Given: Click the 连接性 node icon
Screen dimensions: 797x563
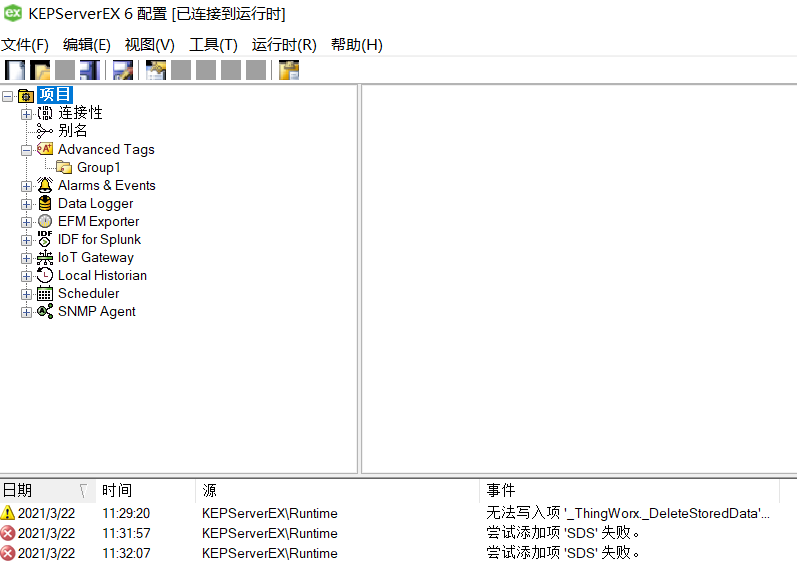Looking at the screenshot, I should [45, 113].
